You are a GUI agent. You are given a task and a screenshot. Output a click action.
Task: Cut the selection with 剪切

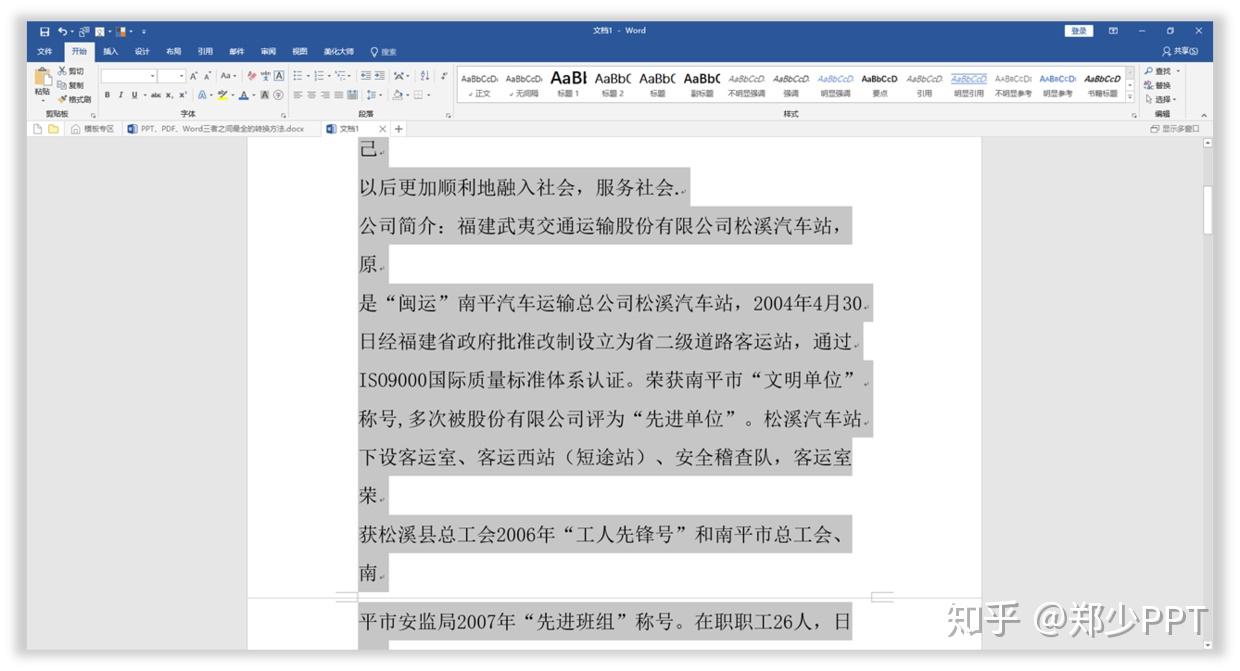(x=70, y=71)
